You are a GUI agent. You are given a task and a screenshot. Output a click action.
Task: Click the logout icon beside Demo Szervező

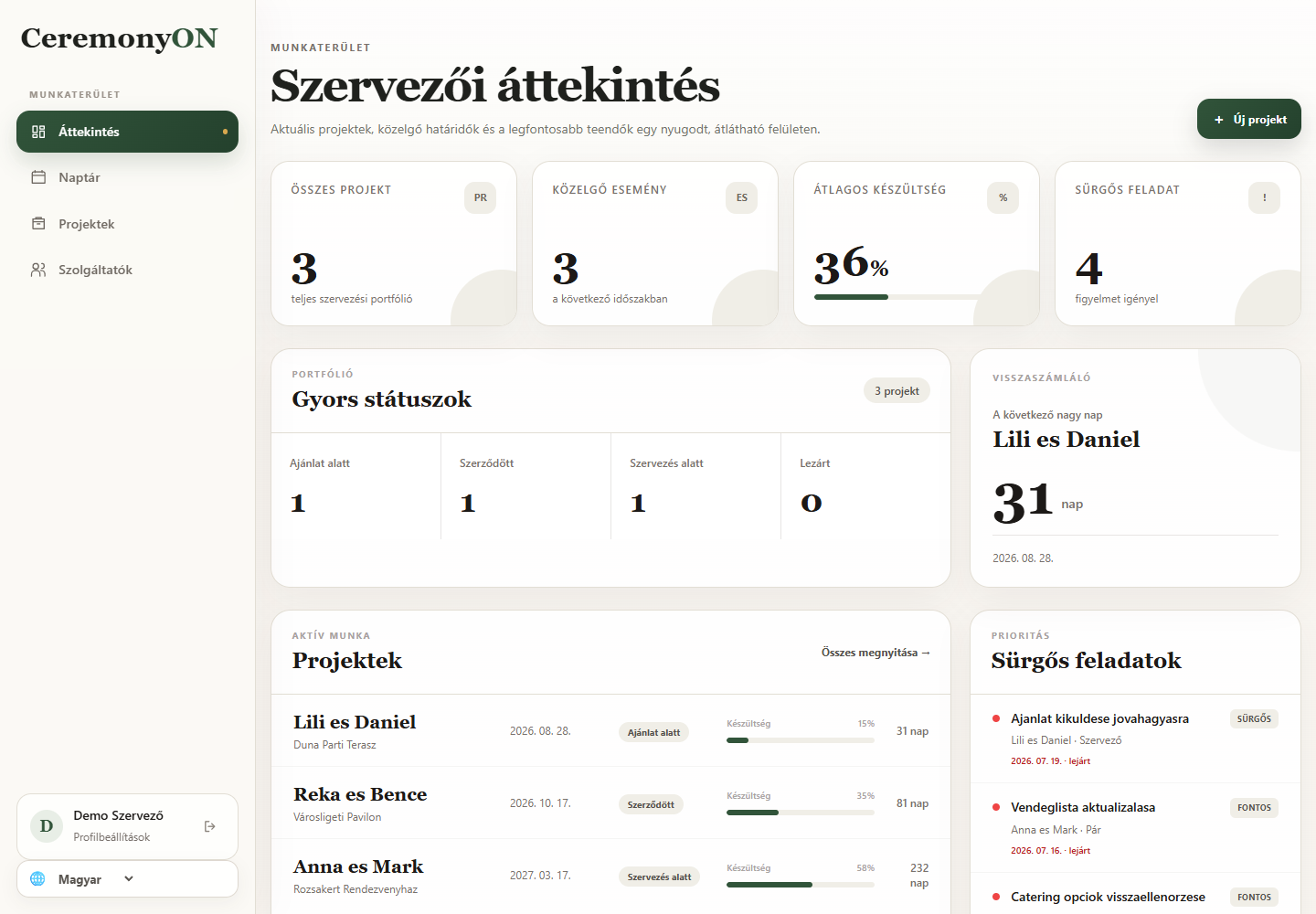coord(210,826)
